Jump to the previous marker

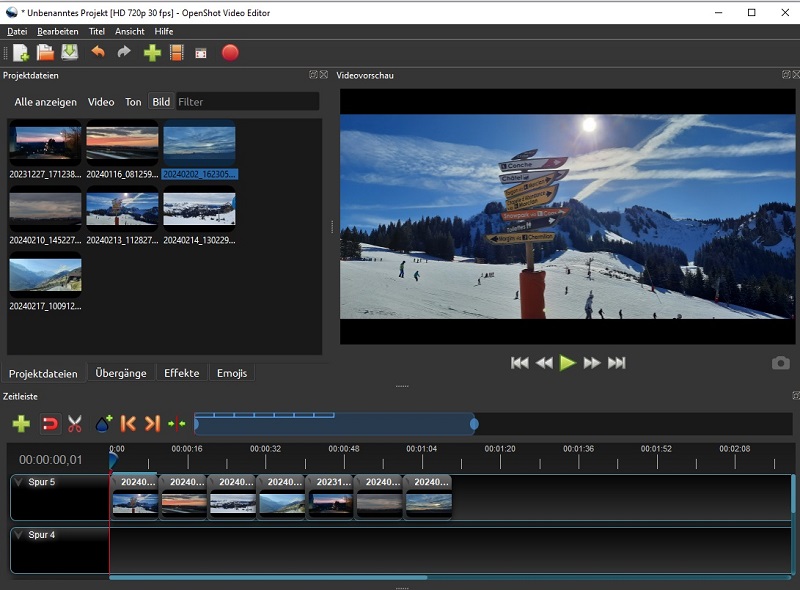pos(128,424)
